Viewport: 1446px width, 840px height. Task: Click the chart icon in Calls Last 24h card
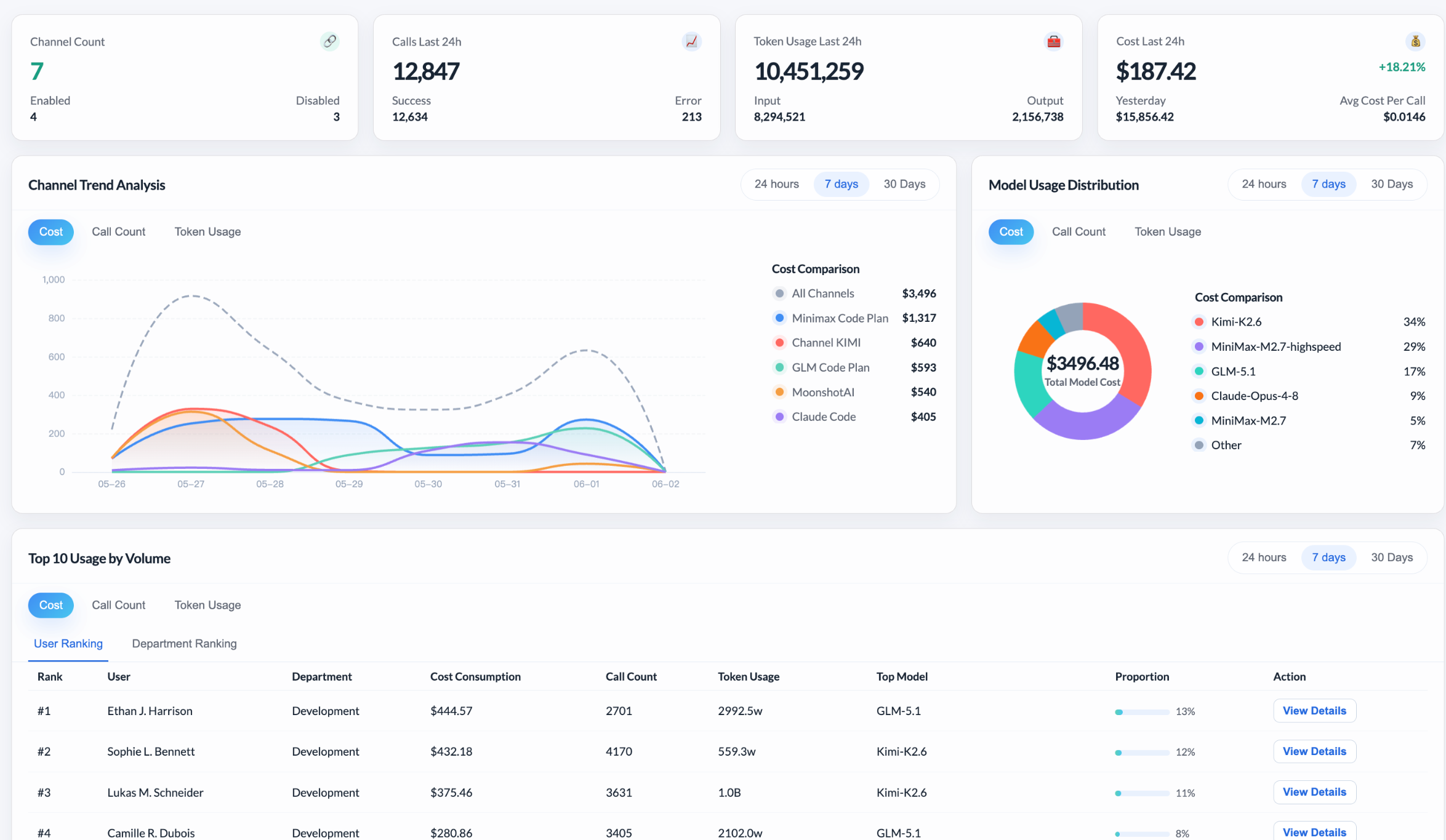tap(692, 41)
